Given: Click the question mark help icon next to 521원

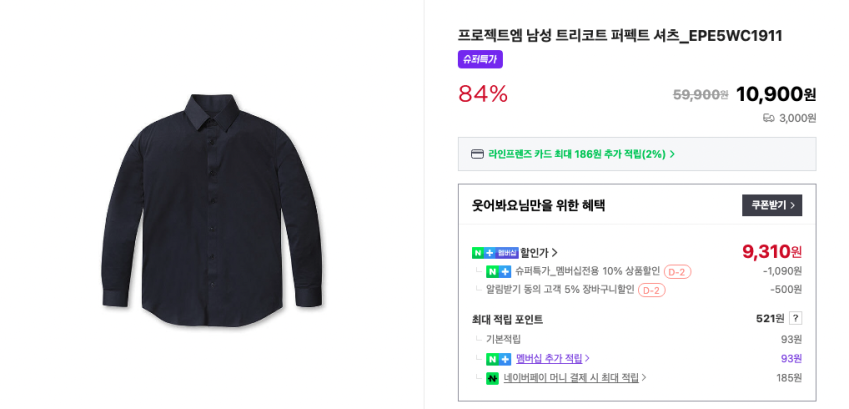Looking at the screenshot, I should (x=795, y=319).
